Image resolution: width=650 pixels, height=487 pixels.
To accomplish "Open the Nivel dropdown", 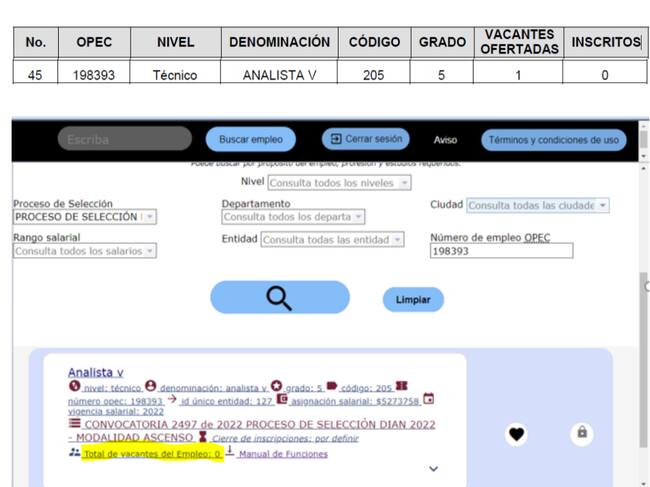I will (338, 183).
